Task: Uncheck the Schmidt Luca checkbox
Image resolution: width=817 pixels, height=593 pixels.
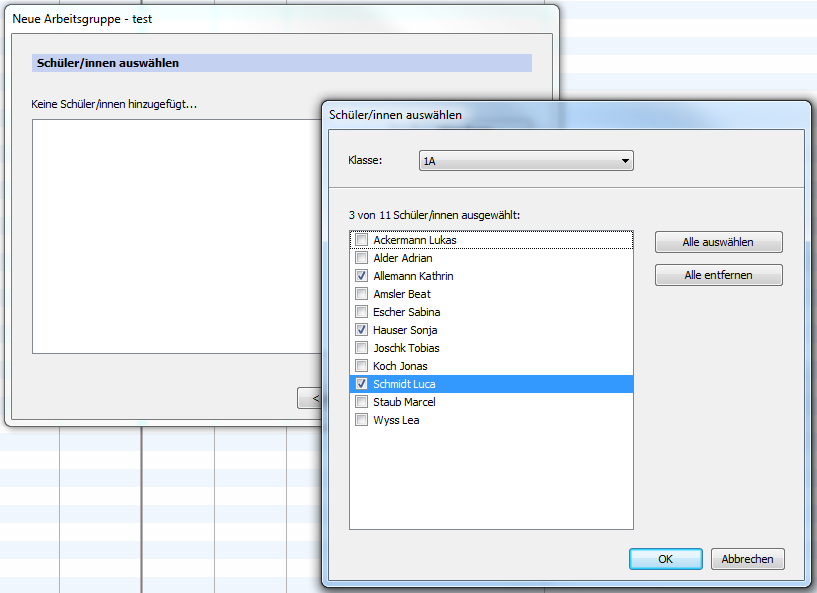Action: [x=361, y=384]
